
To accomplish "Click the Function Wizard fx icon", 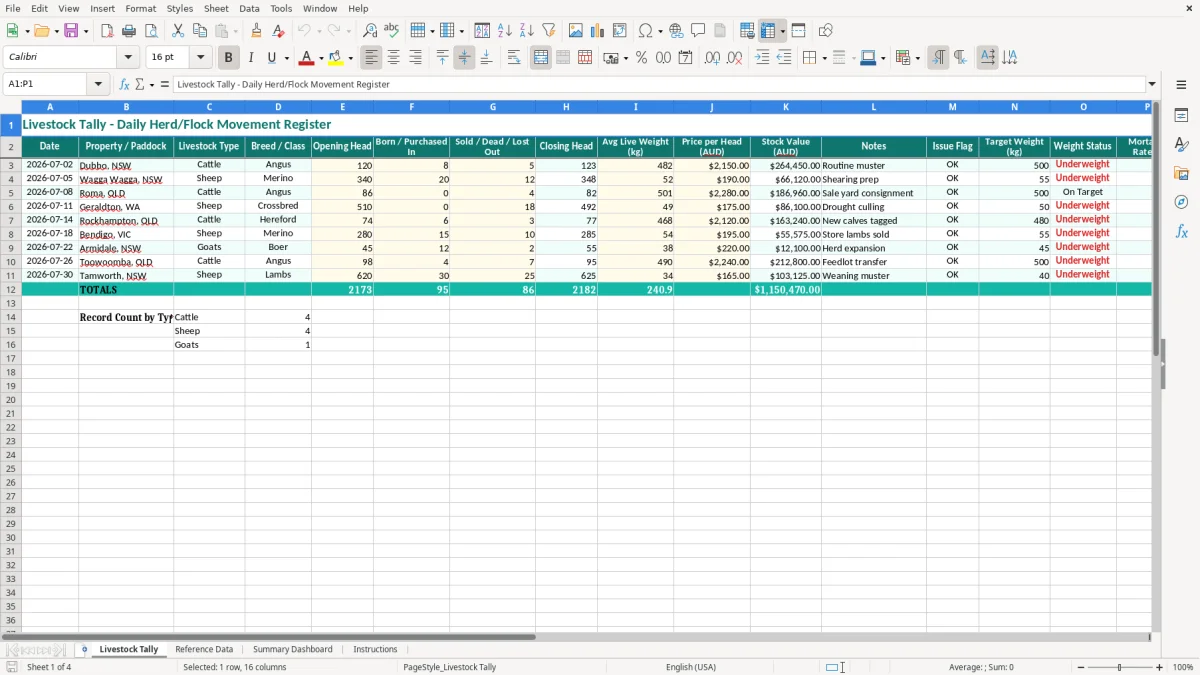I will pos(124,85).
